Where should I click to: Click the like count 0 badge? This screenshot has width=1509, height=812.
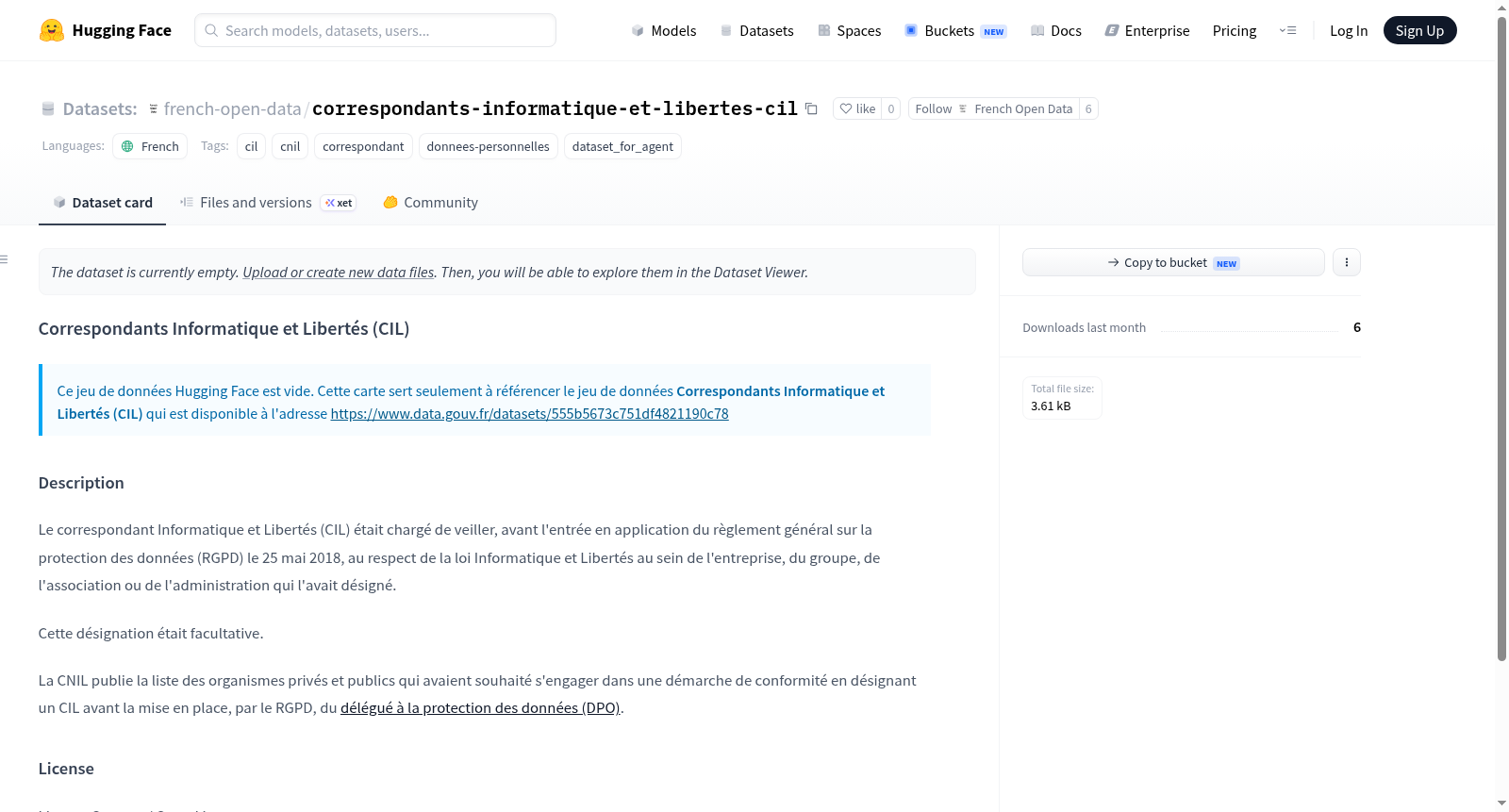coord(891,108)
